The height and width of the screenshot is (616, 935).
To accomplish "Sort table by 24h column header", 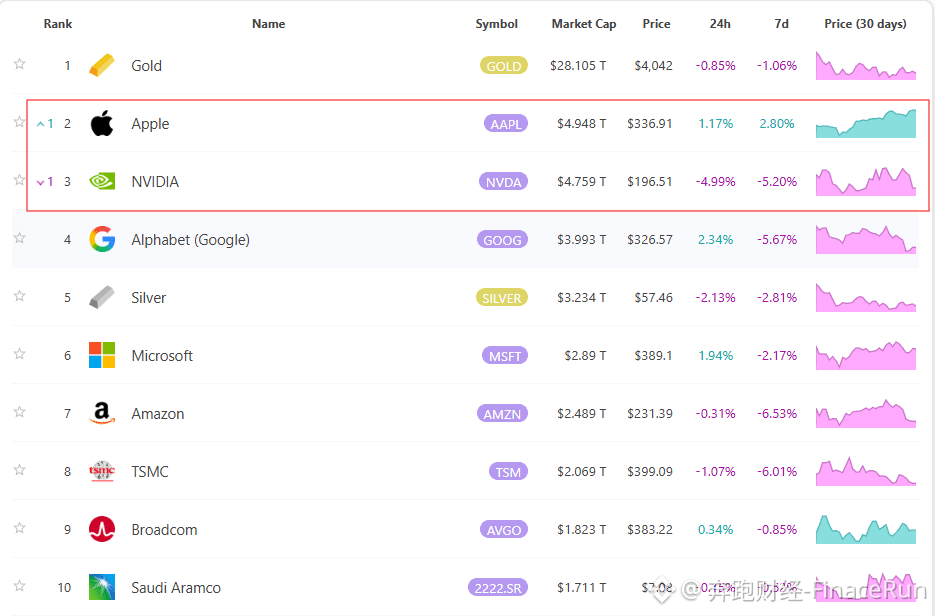I will point(720,24).
